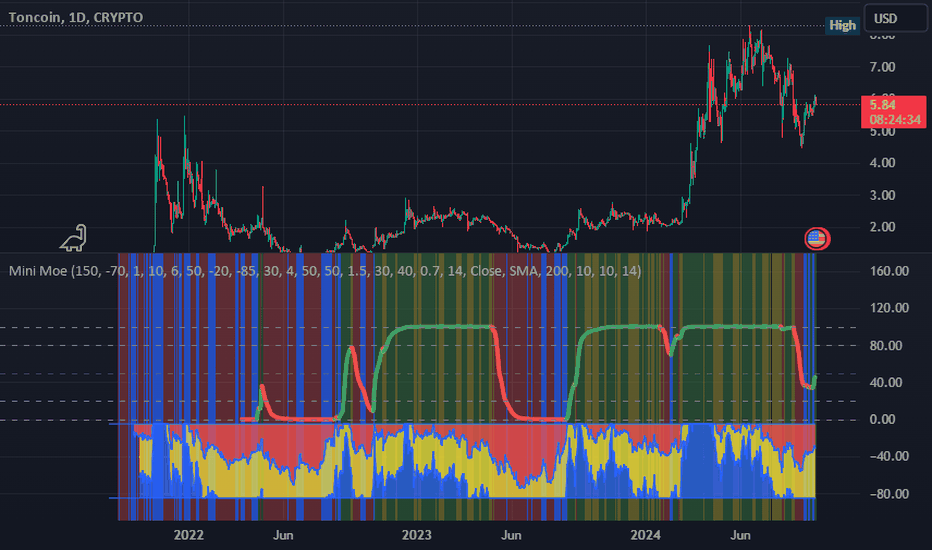Screen dimensions: 932x550
Task: Click the 120.00 indicator axis label
Action: point(889,308)
